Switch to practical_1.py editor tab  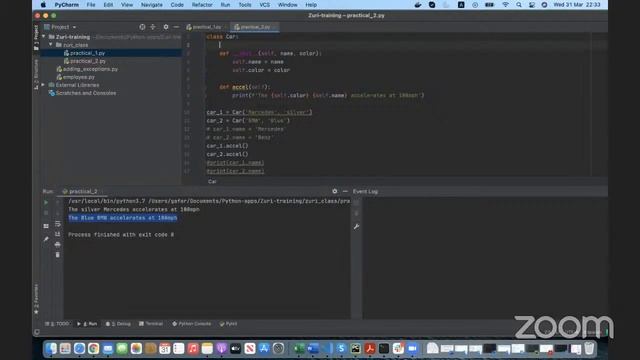click(x=204, y=27)
